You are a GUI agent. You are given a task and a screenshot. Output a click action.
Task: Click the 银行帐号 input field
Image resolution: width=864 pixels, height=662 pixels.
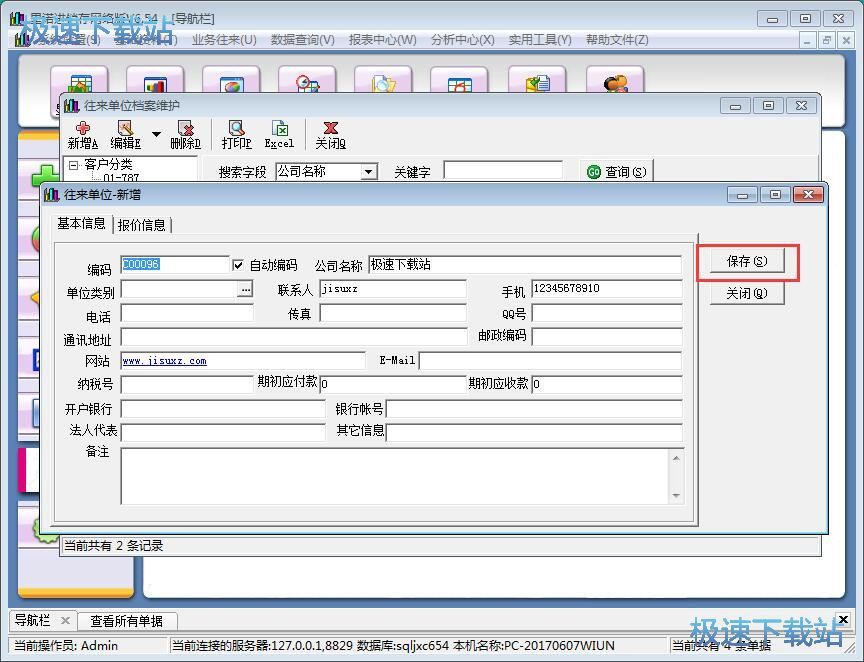[534, 409]
